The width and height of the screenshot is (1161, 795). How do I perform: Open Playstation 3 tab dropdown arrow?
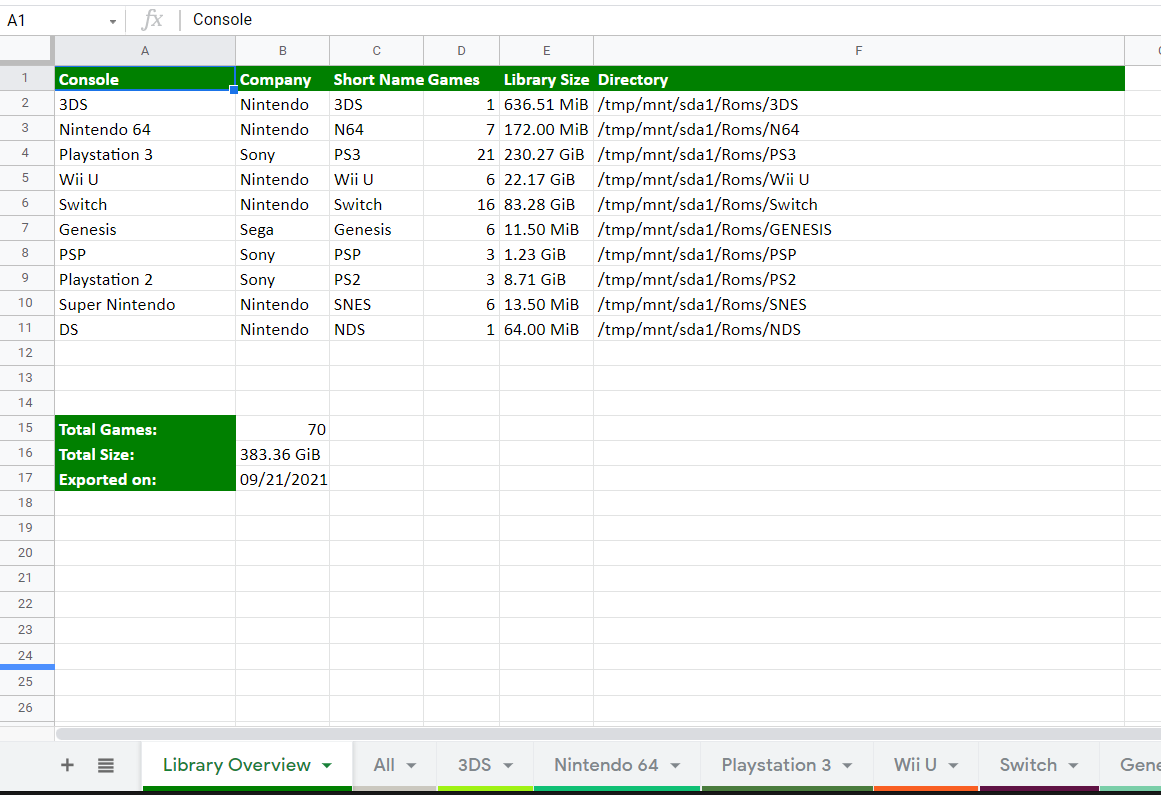coord(847,765)
